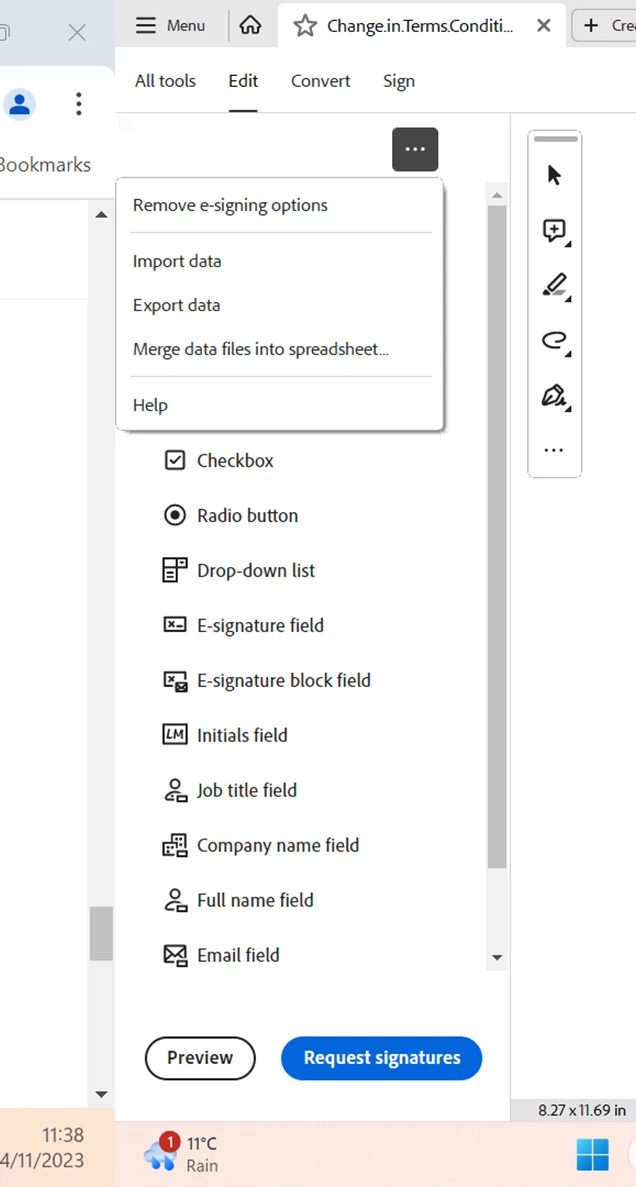Click the field list scrollbar thumb

tap(497, 536)
